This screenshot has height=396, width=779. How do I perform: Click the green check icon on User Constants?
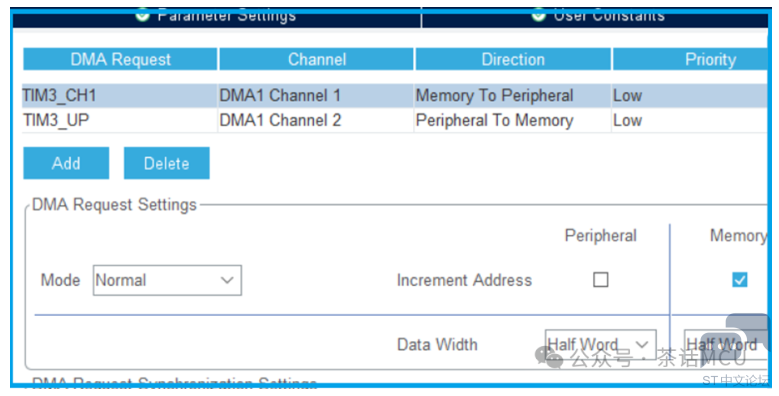click(539, 15)
